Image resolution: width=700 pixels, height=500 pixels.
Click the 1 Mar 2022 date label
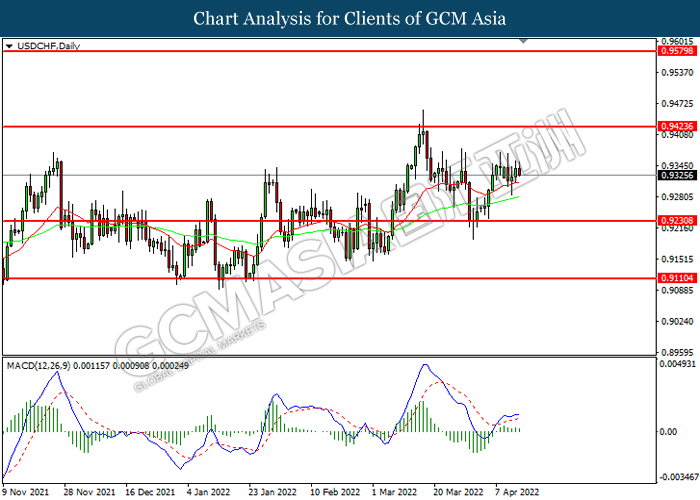(395, 492)
